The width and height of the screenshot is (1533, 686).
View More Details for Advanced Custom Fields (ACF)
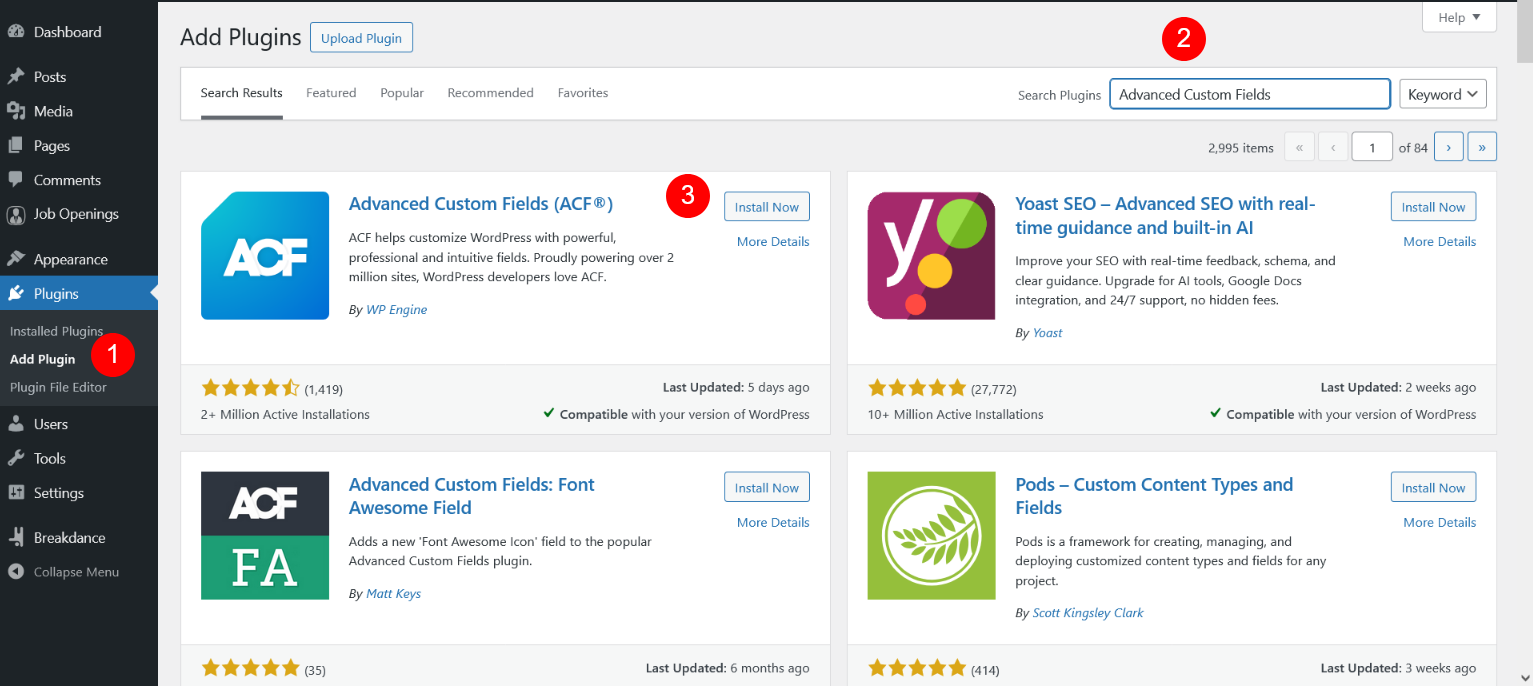tap(773, 242)
